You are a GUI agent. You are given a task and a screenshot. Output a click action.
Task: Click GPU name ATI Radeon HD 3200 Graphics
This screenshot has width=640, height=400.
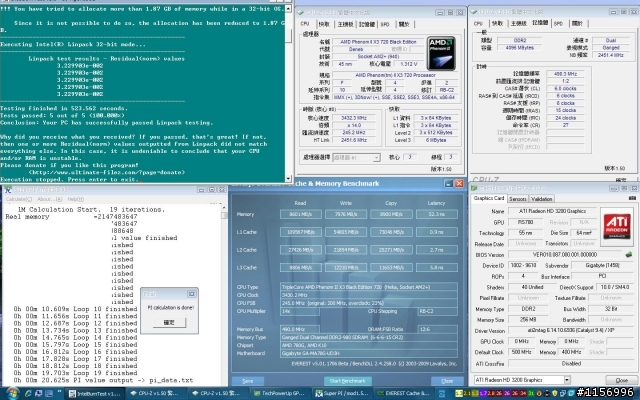point(552,211)
